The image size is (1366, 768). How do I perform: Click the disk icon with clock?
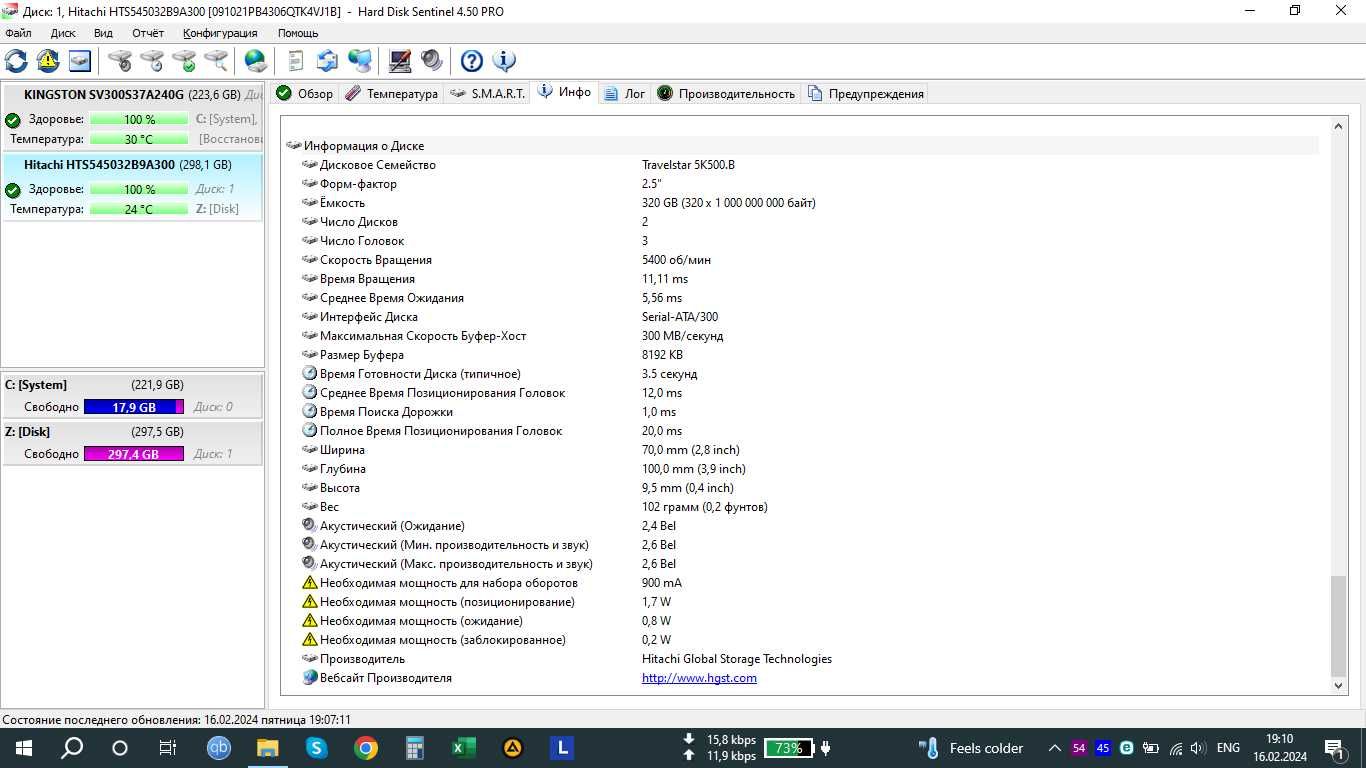pos(152,61)
